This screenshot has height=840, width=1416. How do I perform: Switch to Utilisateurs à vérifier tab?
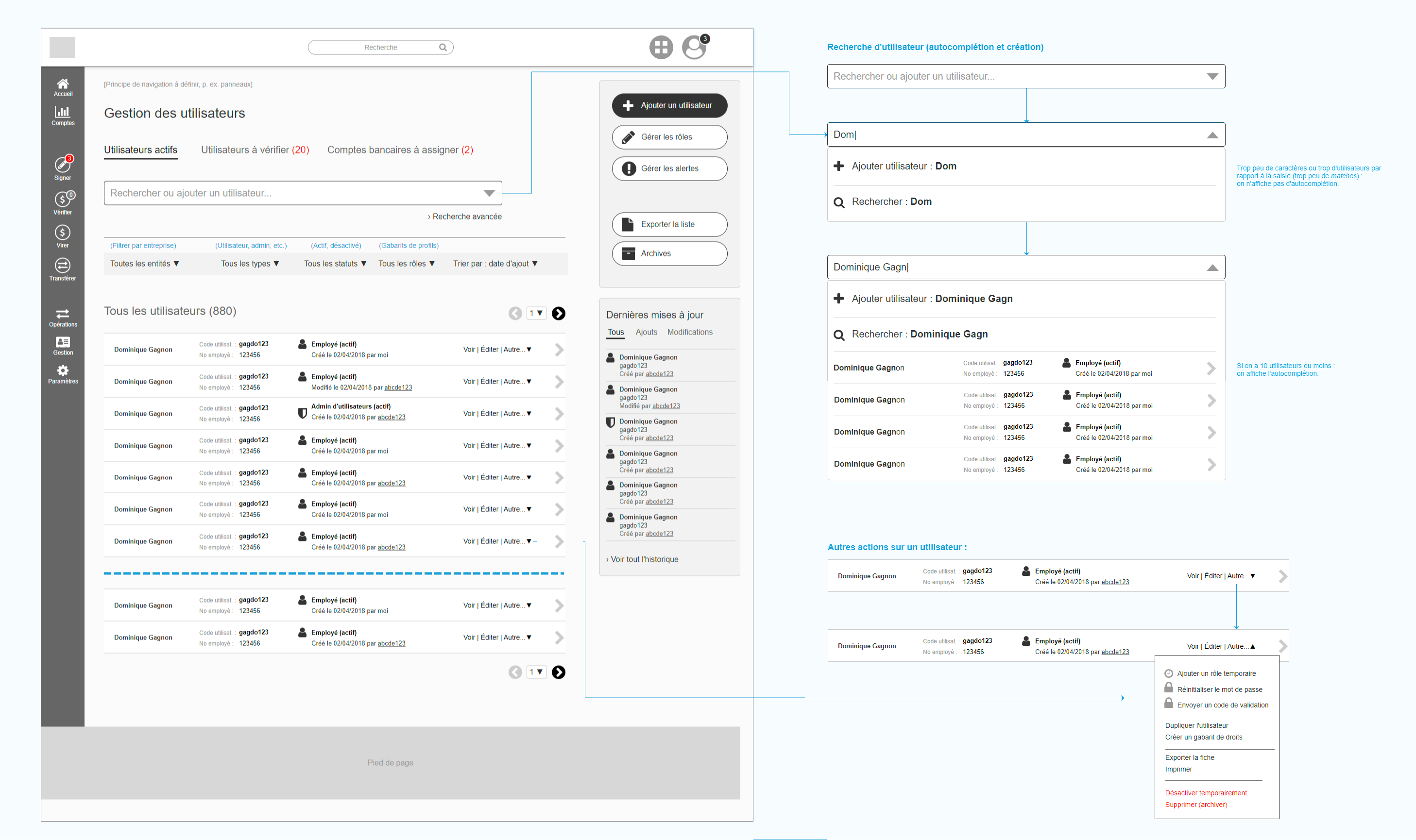[x=255, y=150]
